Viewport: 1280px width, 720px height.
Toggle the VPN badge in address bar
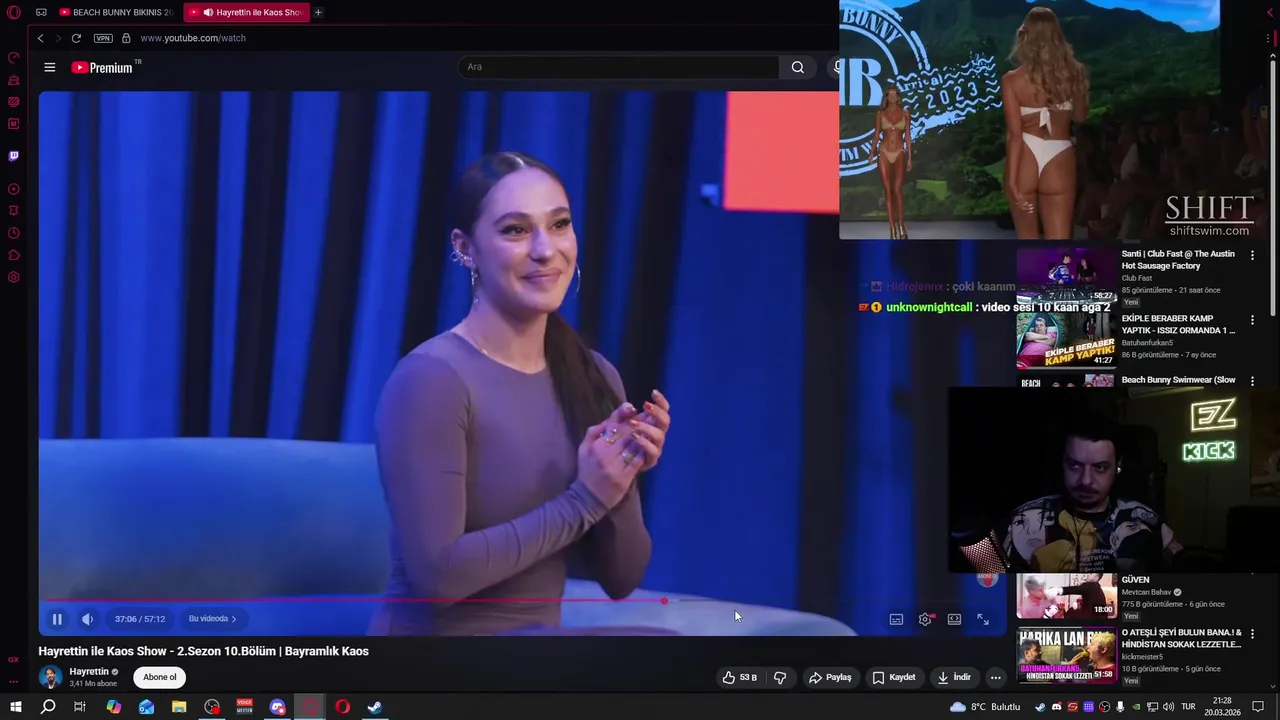[x=103, y=38]
